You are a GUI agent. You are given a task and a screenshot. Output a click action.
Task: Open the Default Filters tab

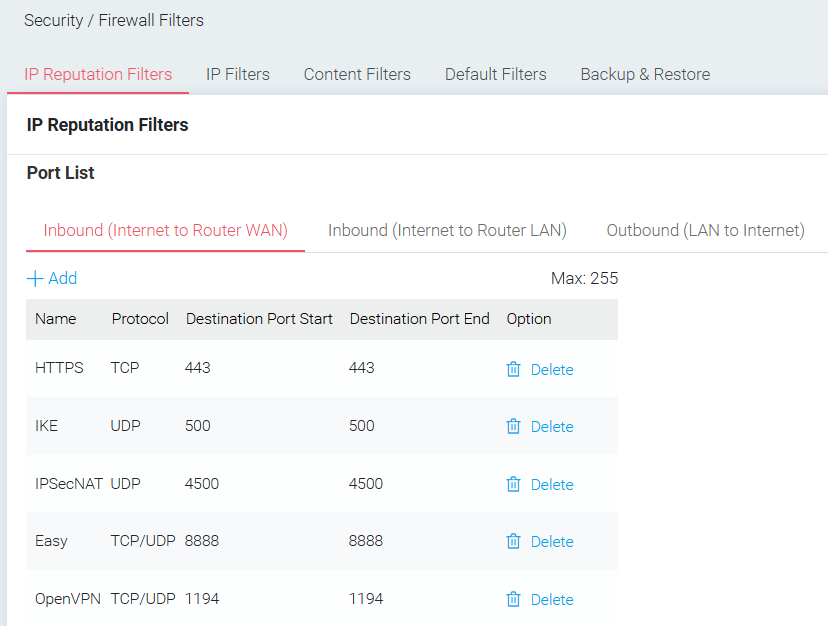coord(495,74)
